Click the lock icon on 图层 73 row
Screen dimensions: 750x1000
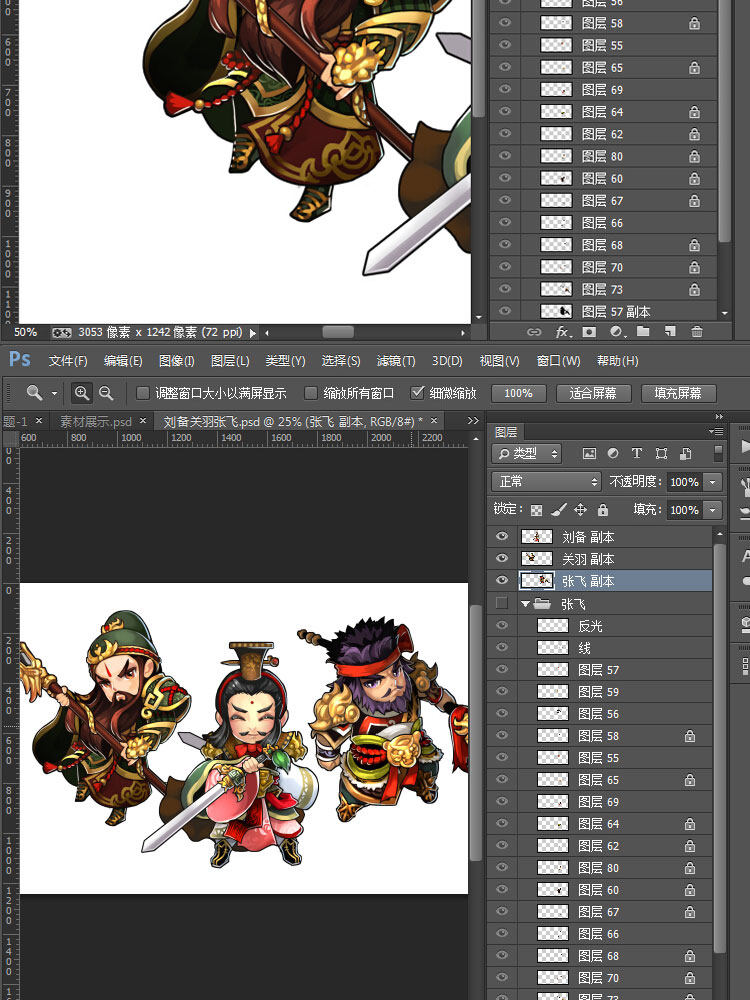click(x=695, y=290)
